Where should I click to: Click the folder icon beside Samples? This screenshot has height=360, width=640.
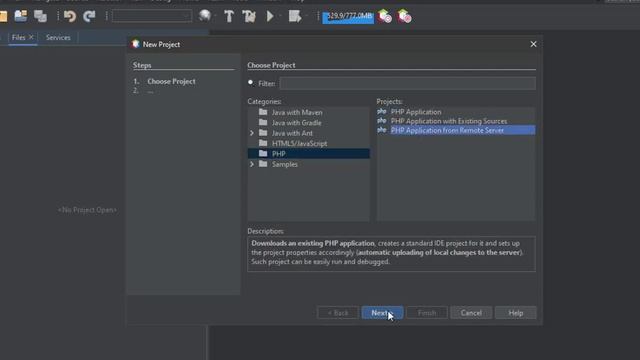pyautogui.click(x=263, y=164)
